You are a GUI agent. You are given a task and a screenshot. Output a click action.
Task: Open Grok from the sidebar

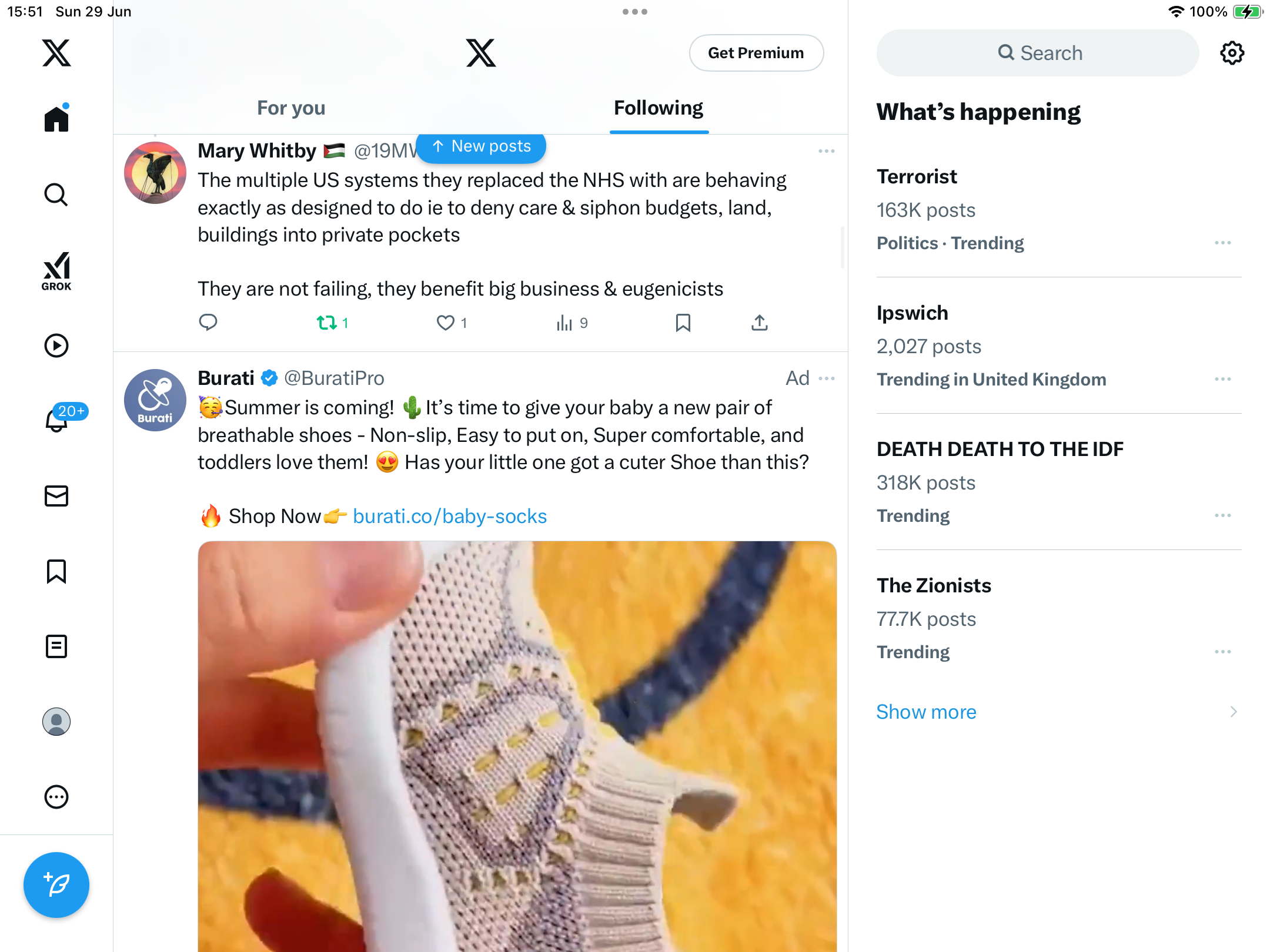coord(56,271)
